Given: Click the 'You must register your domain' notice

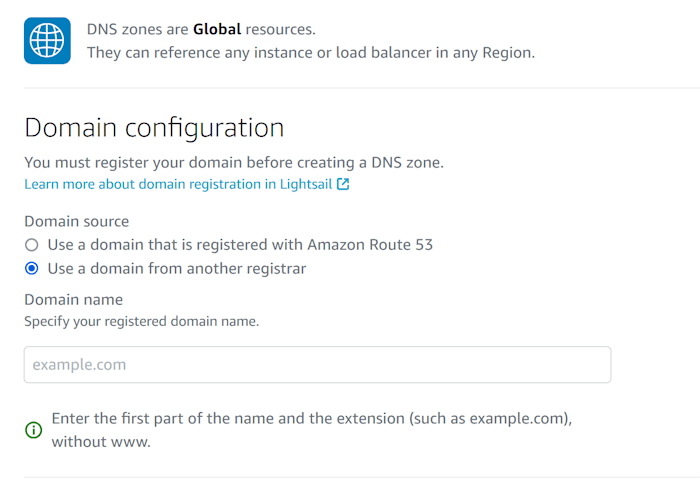Looking at the screenshot, I should pos(233,162).
